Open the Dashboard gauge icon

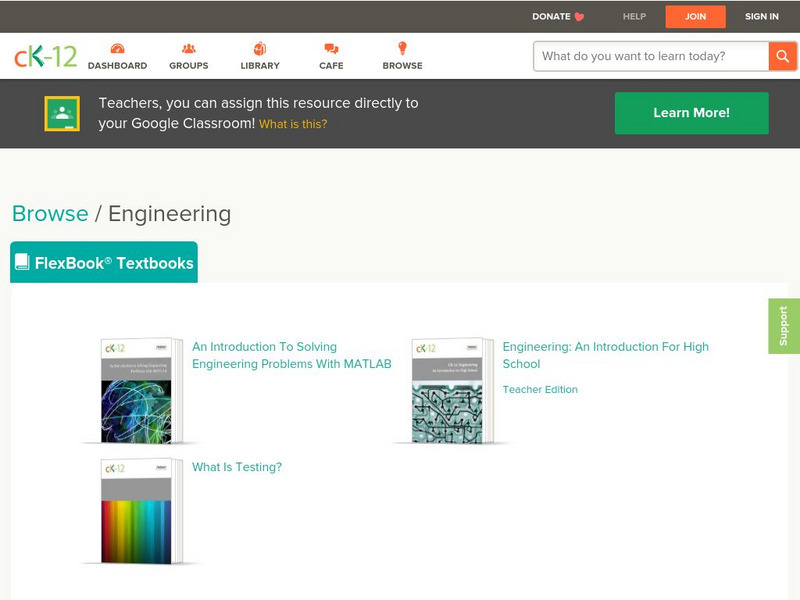click(117, 49)
